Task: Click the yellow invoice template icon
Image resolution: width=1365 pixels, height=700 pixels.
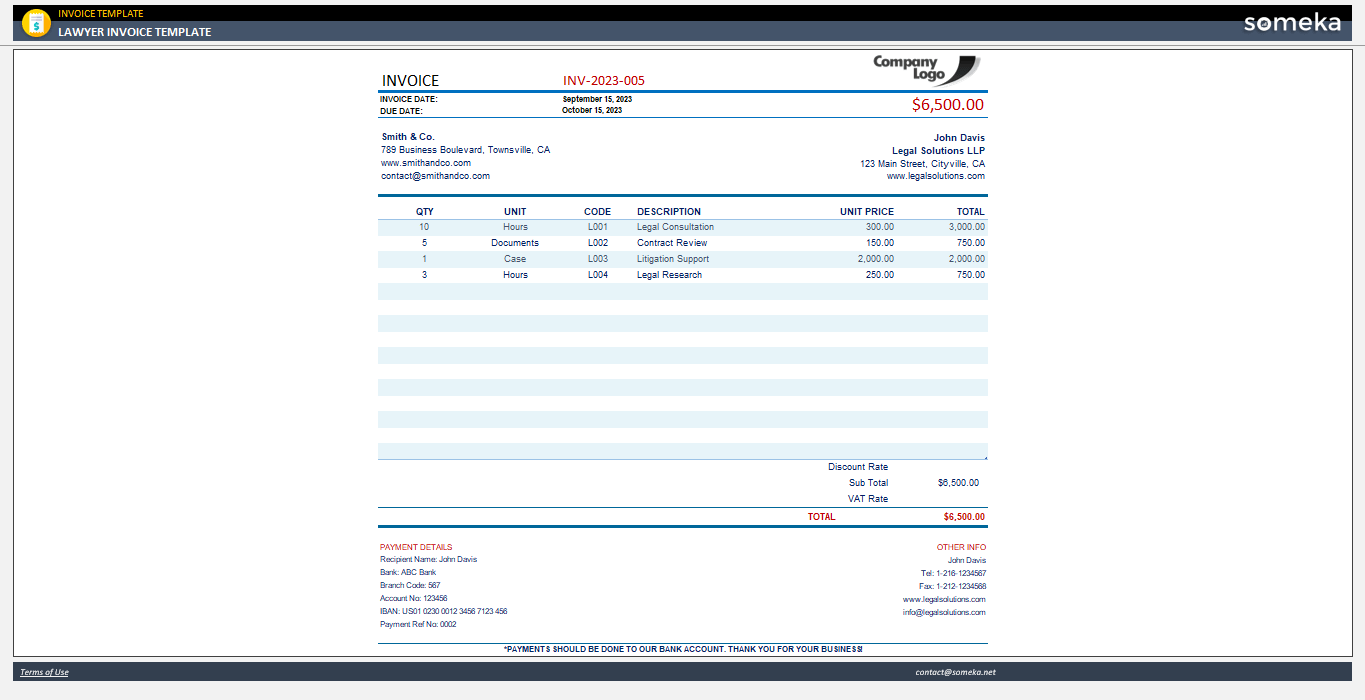Action: pyautogui.click(x=36, y=23)
